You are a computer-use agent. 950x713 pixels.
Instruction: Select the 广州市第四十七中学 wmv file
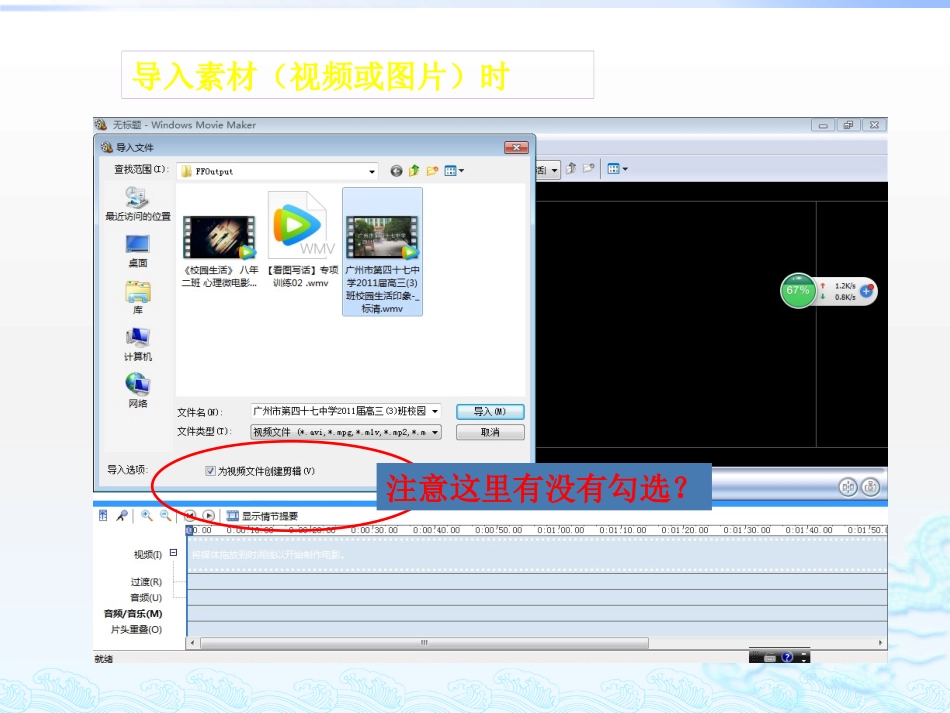382,251
